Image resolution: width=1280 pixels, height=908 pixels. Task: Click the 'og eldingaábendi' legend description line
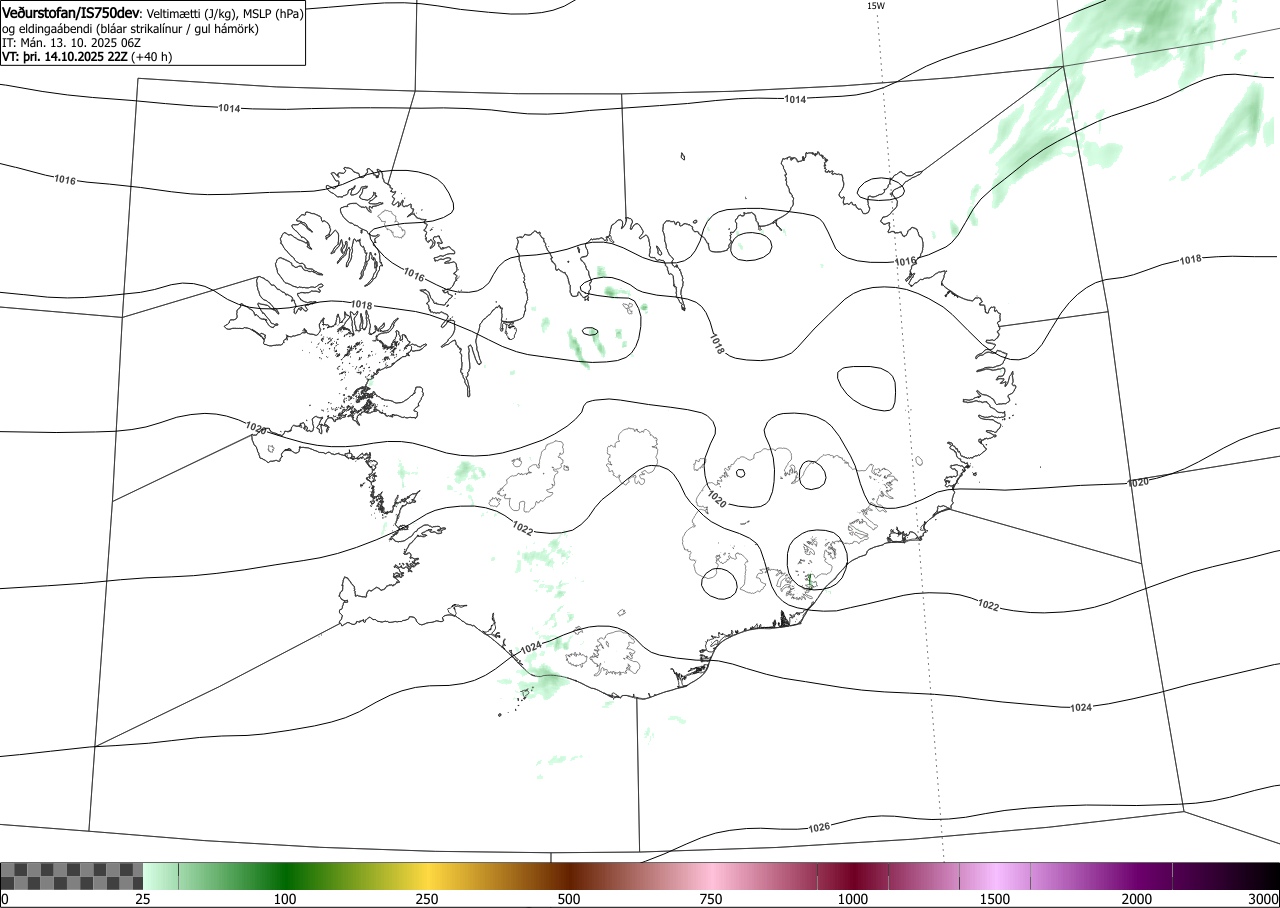[130, 29]
